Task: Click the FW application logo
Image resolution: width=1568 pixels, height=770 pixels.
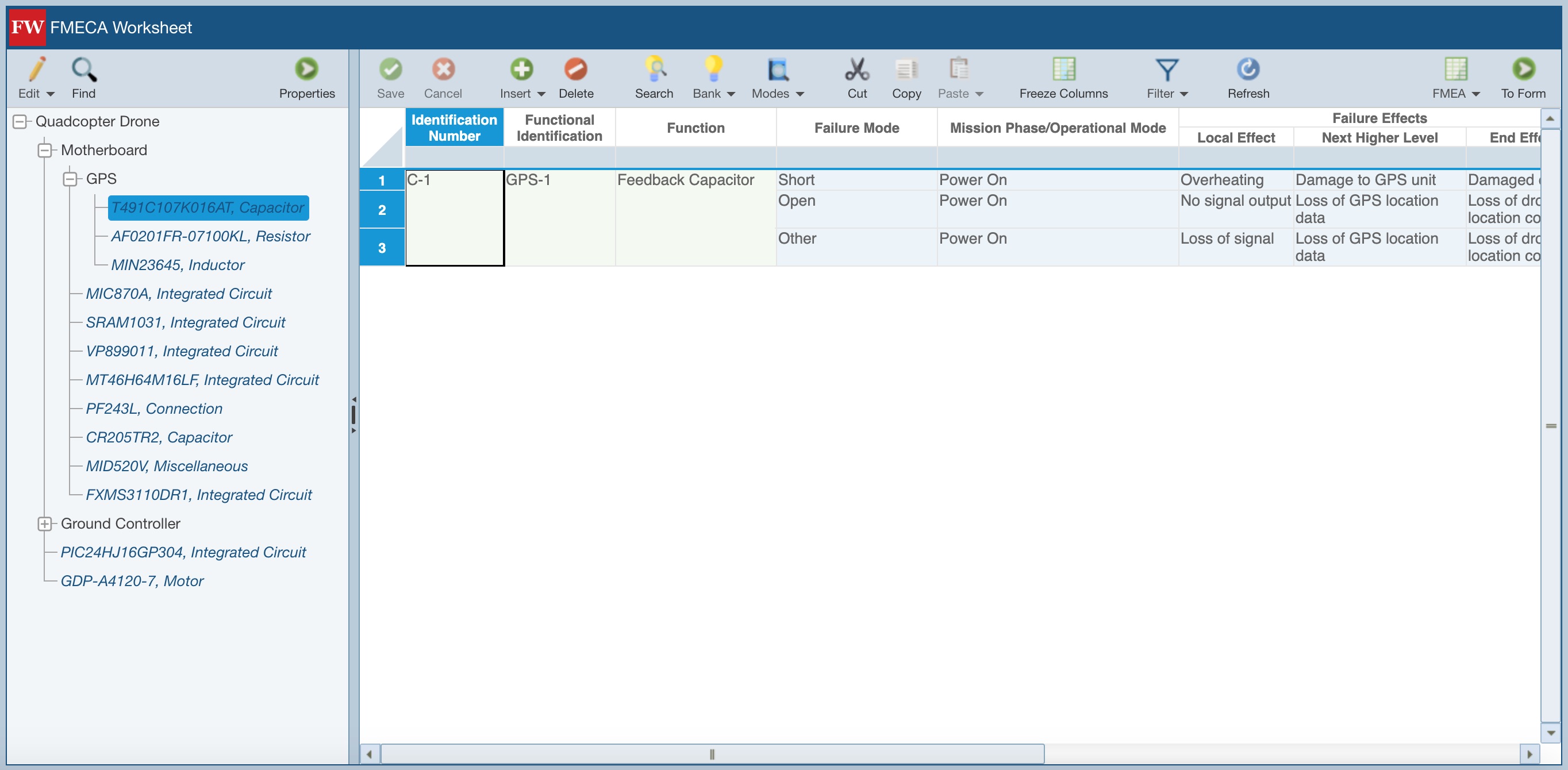Action: coord(28,28)
